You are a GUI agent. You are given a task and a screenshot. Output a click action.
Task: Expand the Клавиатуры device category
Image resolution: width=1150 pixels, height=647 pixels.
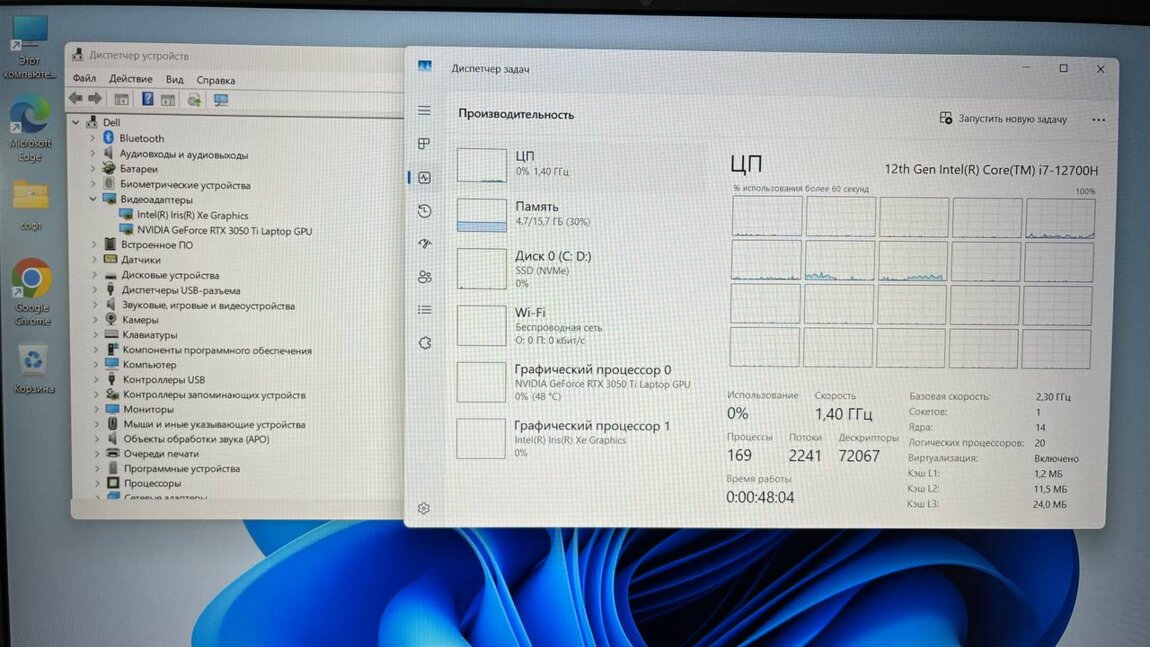95,335
